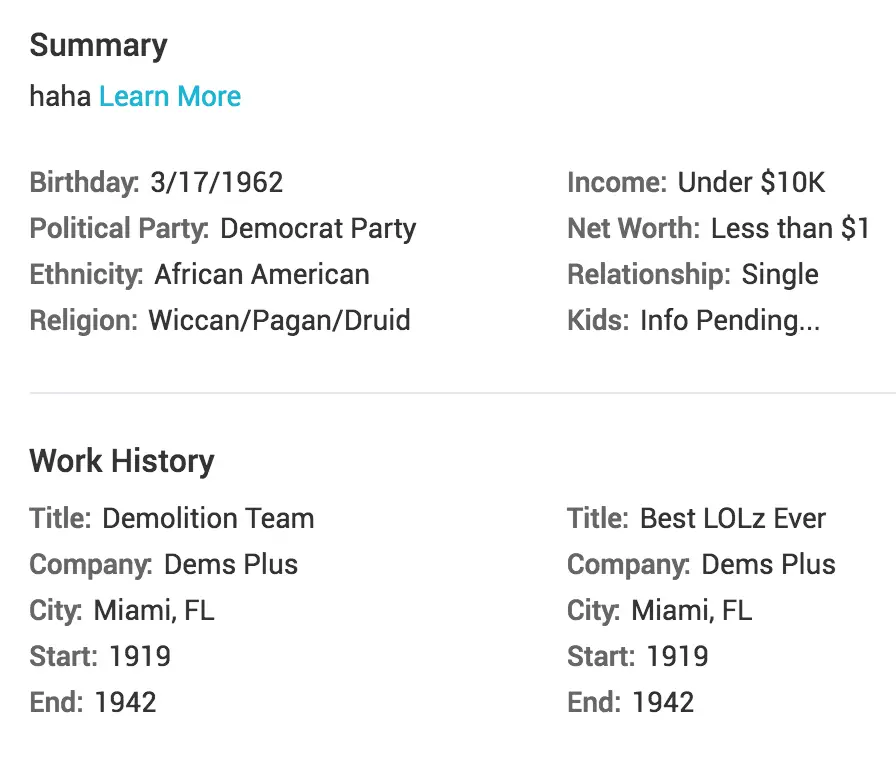Click the Summary heading
This screenshot has width=896, height=776.
[x=98, y=46]
